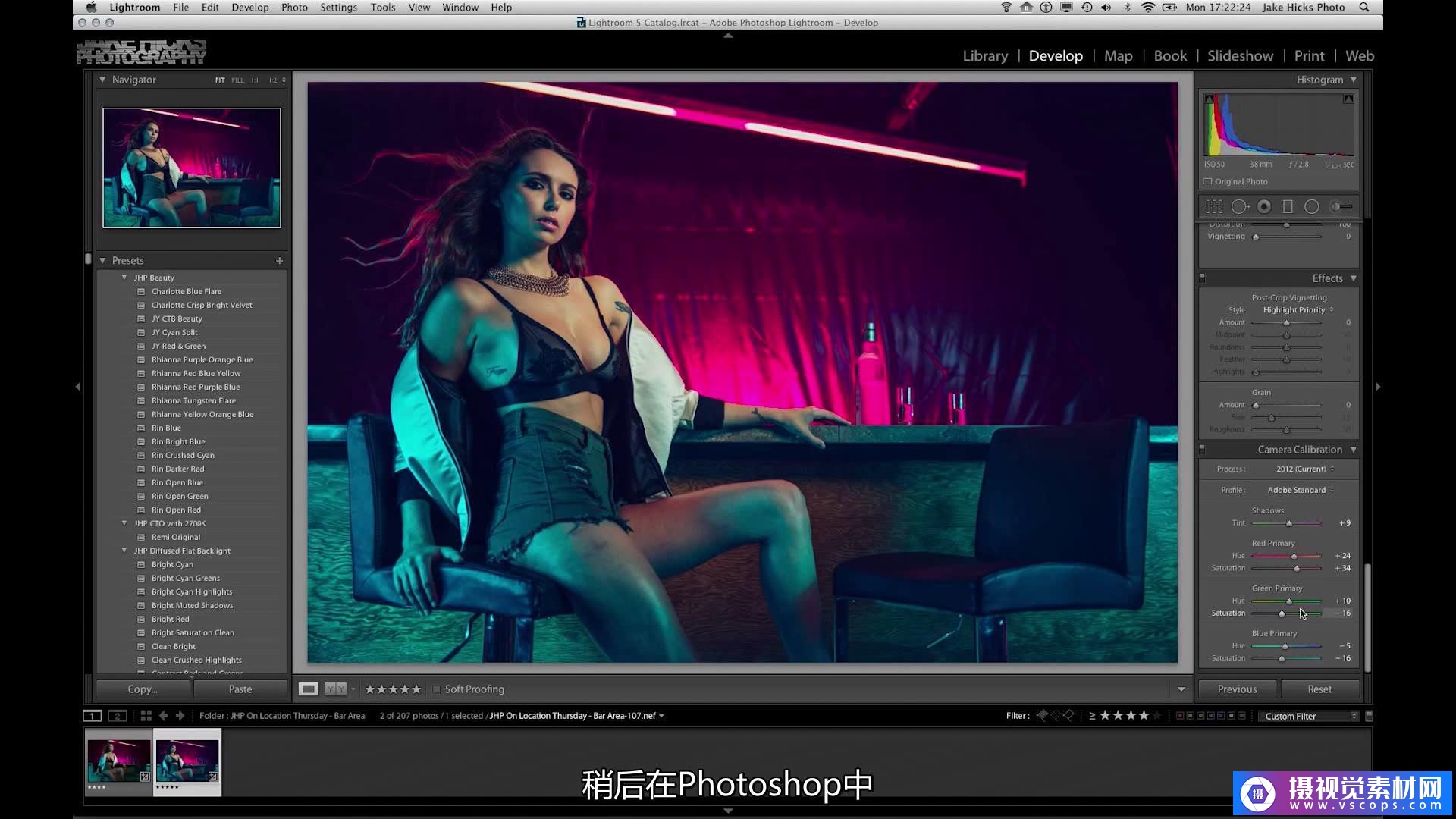This screenshot has height=819, width=1456.
Task: Open the Photo menu
Action: 294,7
